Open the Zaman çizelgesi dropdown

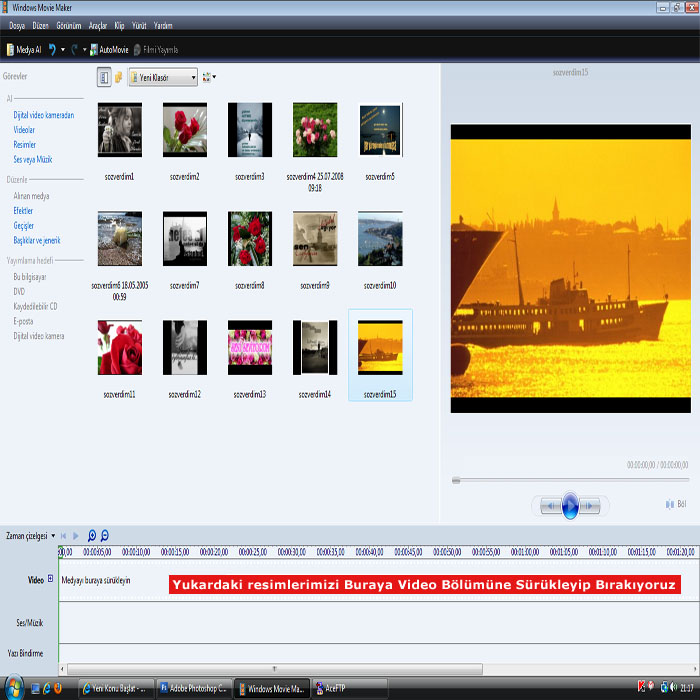pos(30,536)
